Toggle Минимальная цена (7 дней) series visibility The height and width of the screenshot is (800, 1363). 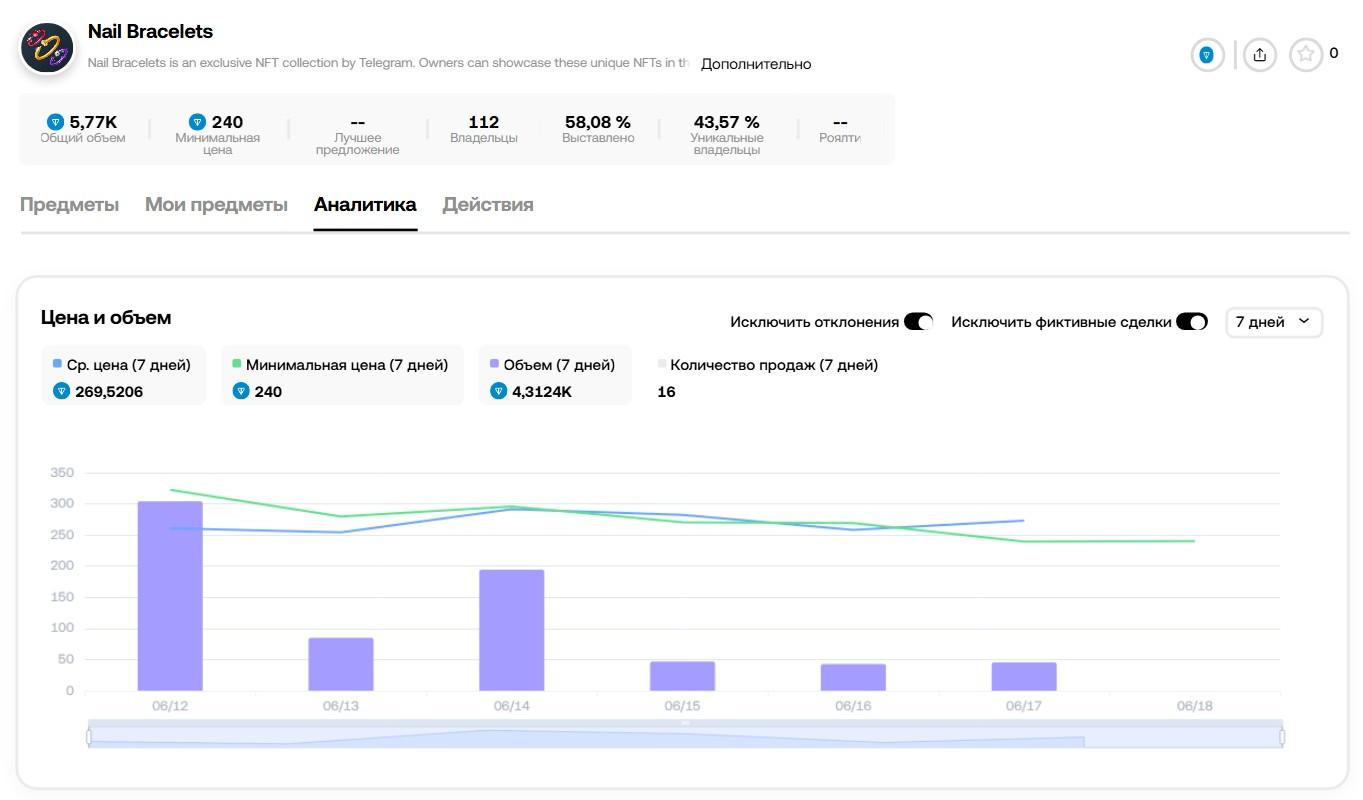(x=341, y=365)
